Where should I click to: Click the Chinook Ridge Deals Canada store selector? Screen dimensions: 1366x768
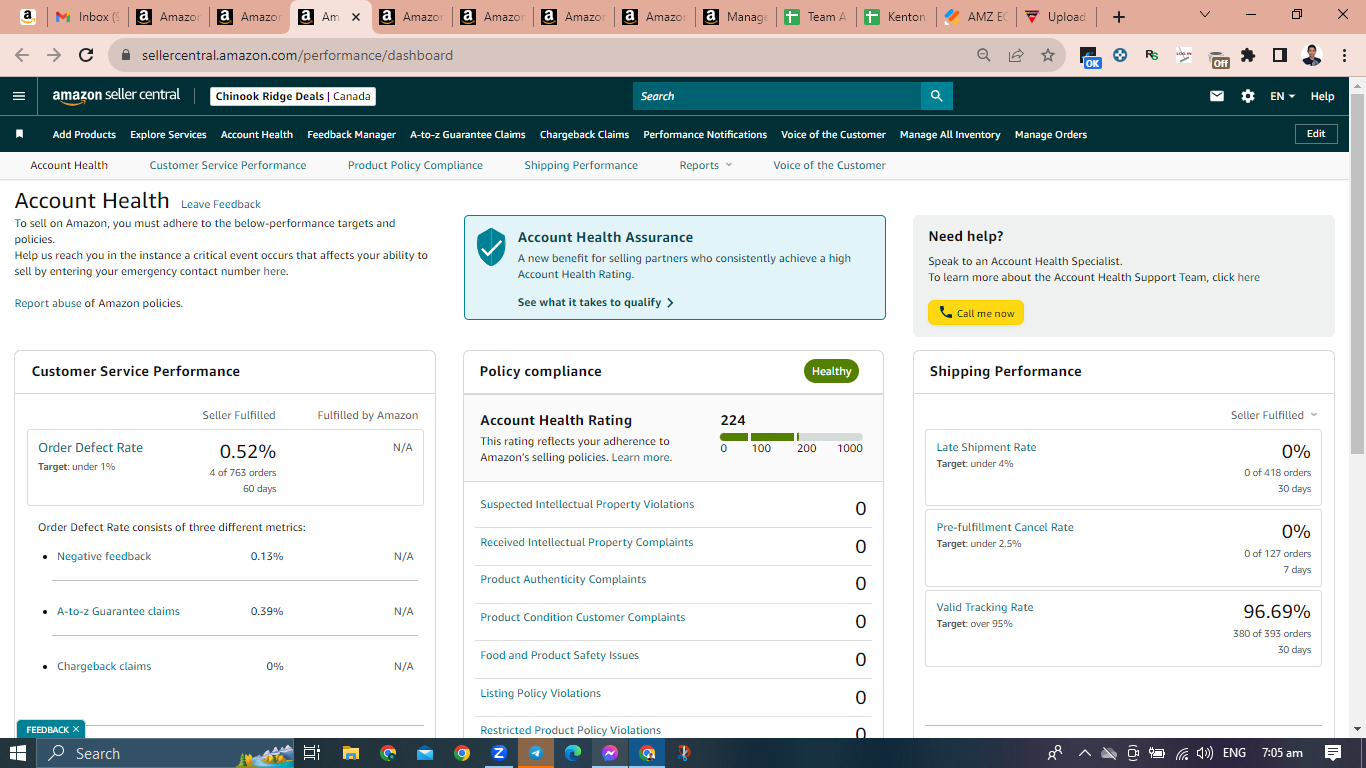(293, 96)
